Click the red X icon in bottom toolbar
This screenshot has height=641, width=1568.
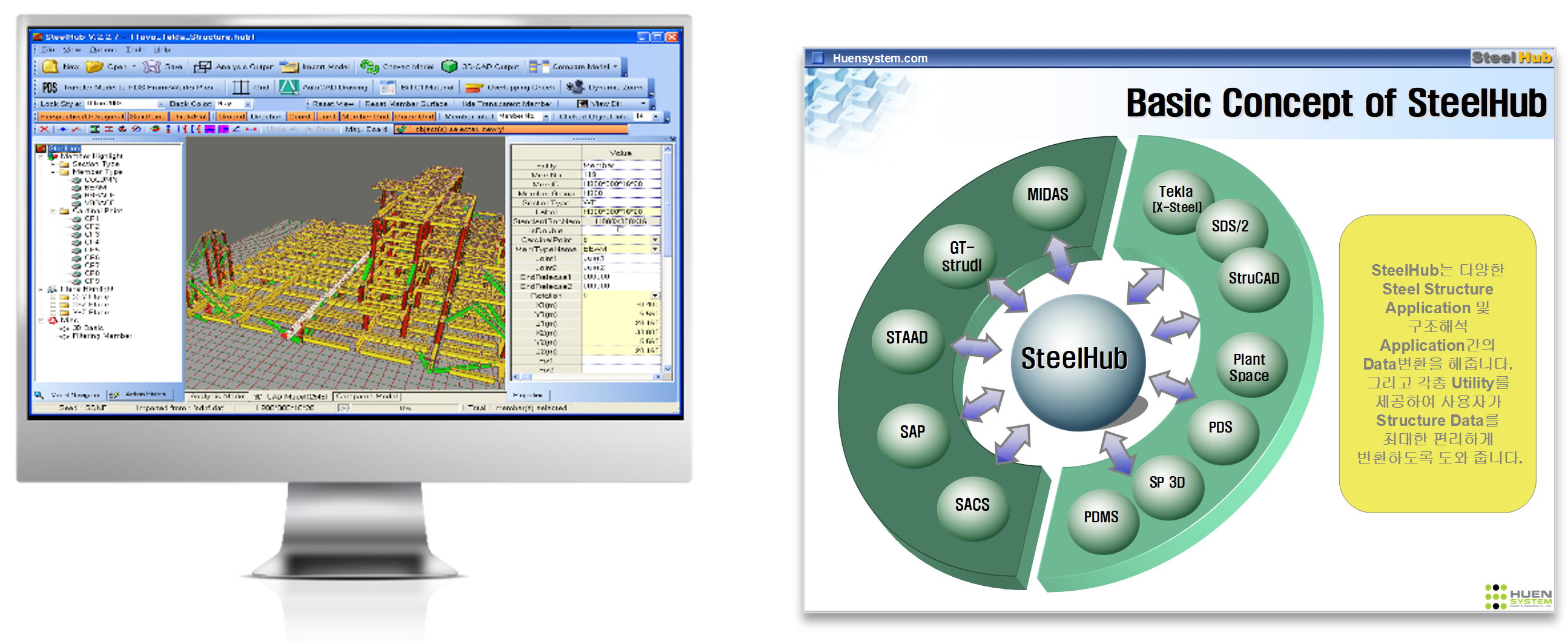tap(44, 129)
